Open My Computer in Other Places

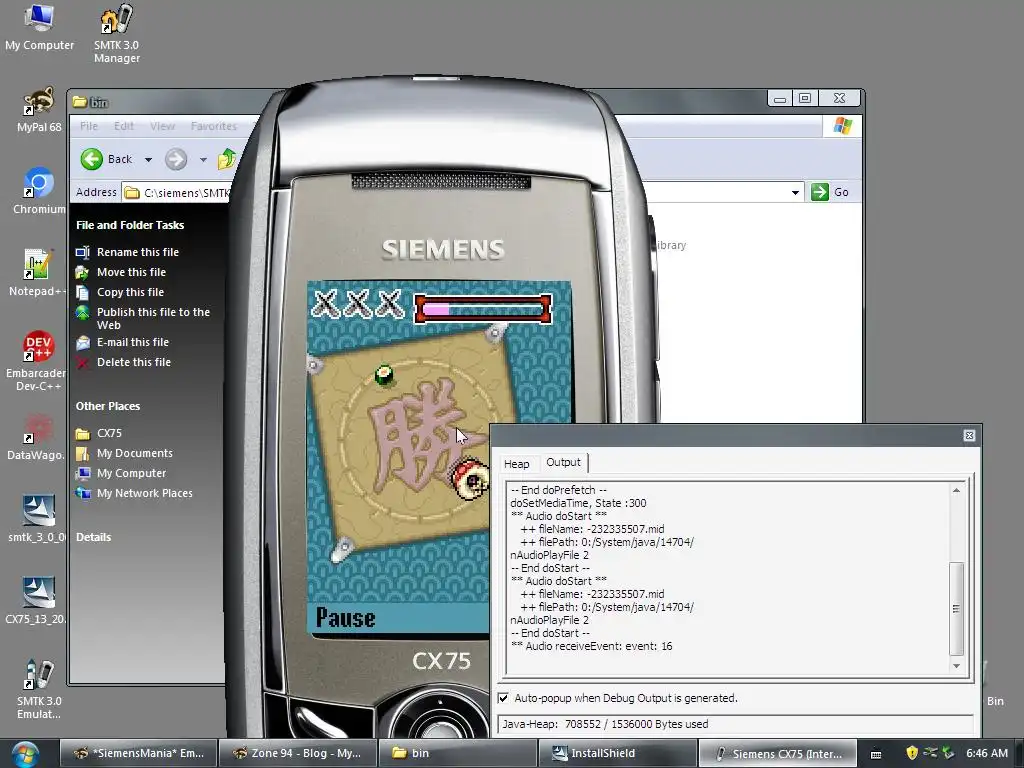coord(131,473)
